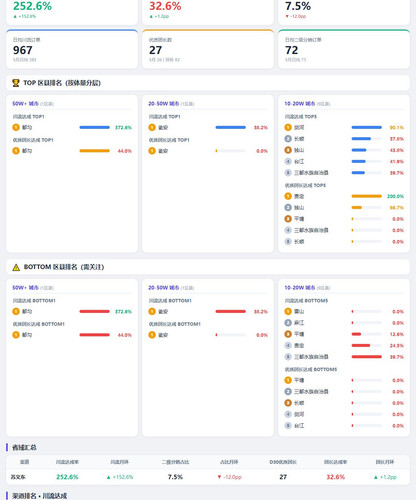Click the red progress bar in the 24.5% row

(x=361, y=345)
